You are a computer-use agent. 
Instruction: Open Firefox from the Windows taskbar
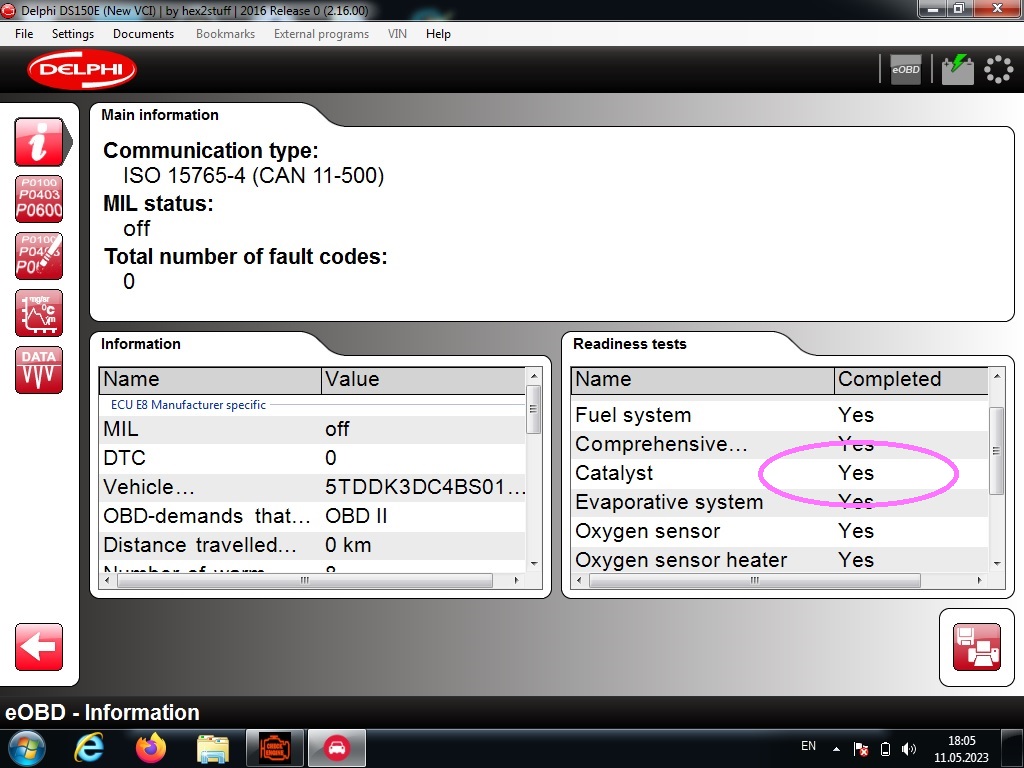click(x=151, y=748)
